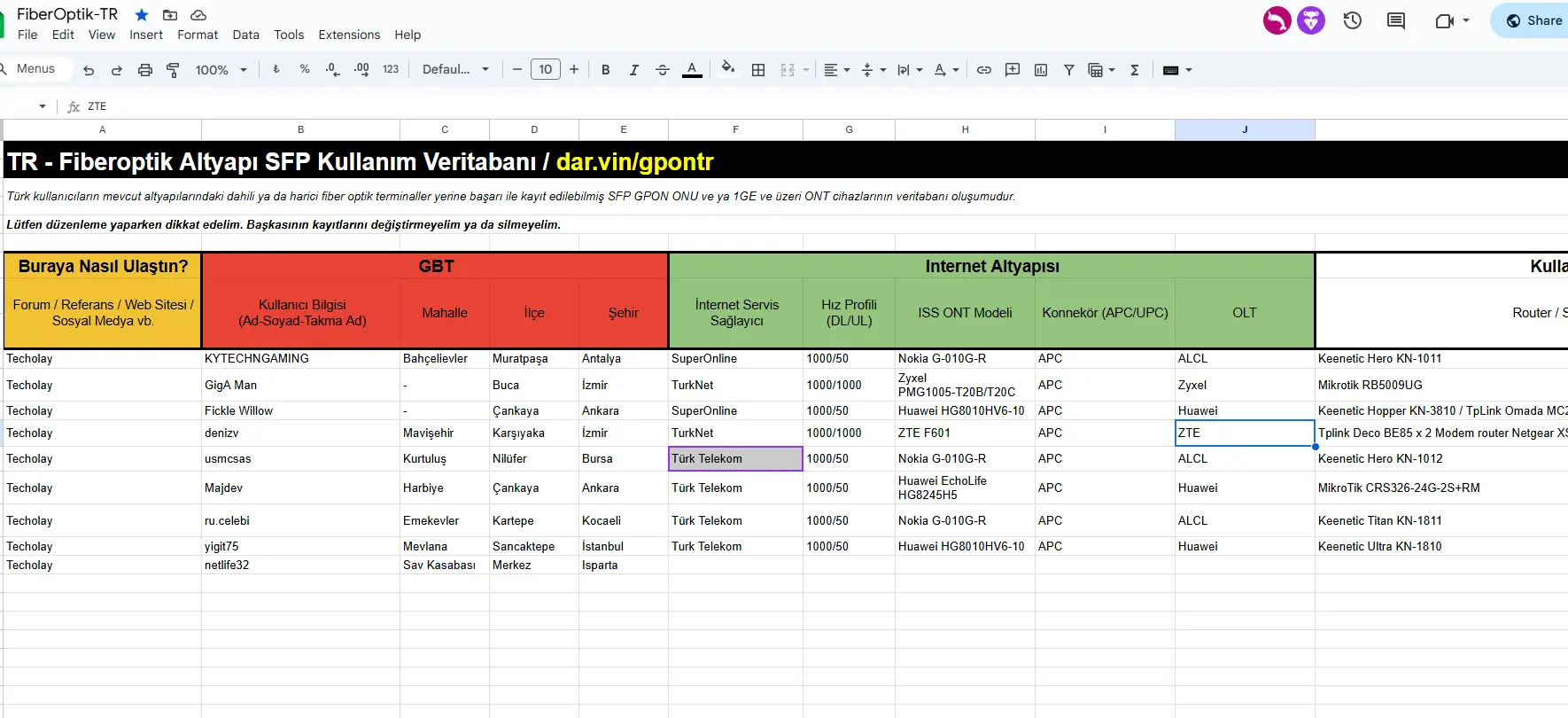Image resolution: width=1568 pixels, height=718 pixels.
Task: Click the font size input field
Action: click(x=546, y=69)
